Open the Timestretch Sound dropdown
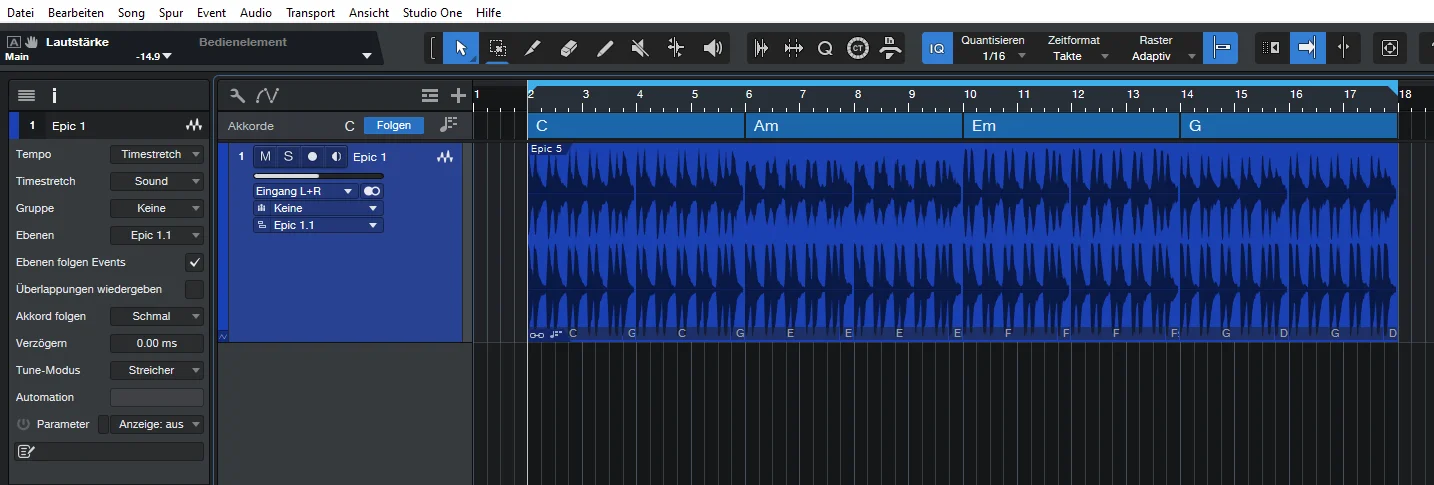This screenshot has height=485, width=1434. [156, 182]
